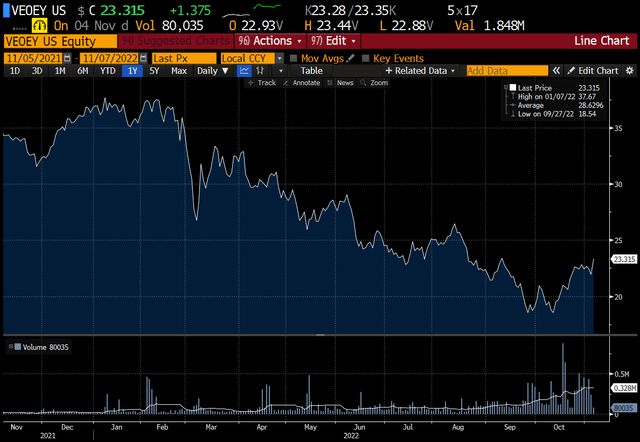Toggle the Last Price legend checkbox

coord(513,87)
